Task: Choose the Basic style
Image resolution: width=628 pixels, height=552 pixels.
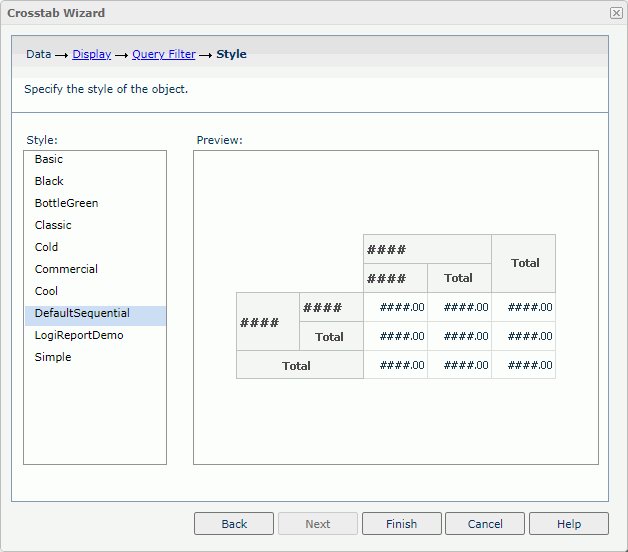Action: [x=95, y=159]
